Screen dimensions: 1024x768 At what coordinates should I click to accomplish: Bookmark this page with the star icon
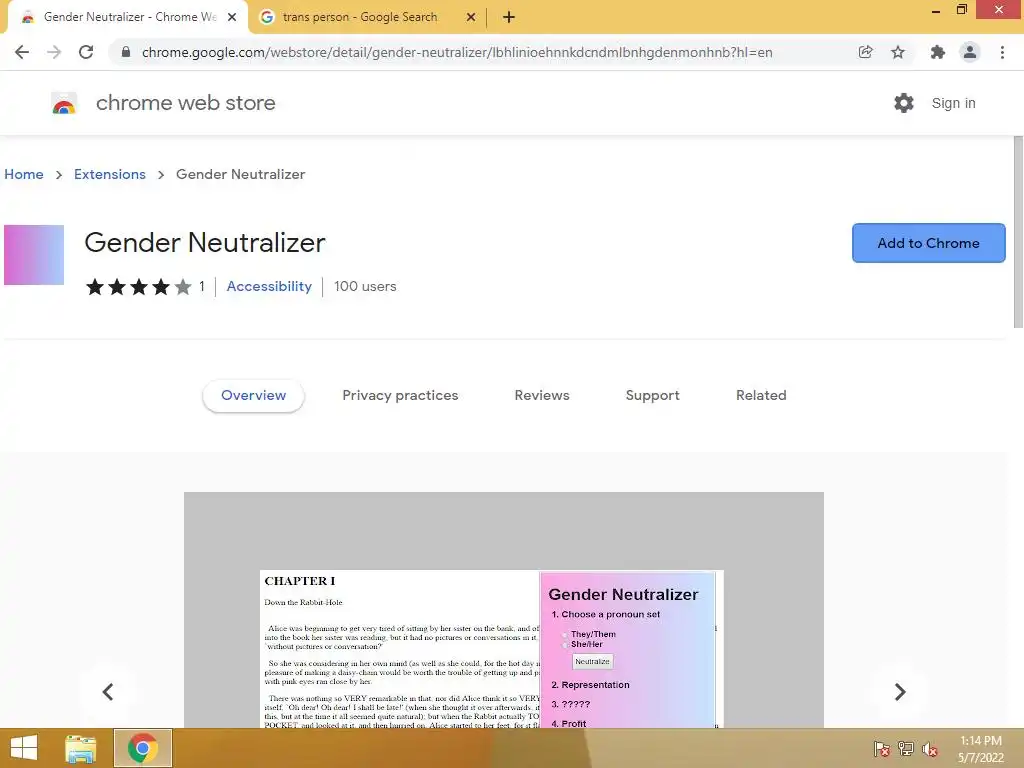[898, 52]
